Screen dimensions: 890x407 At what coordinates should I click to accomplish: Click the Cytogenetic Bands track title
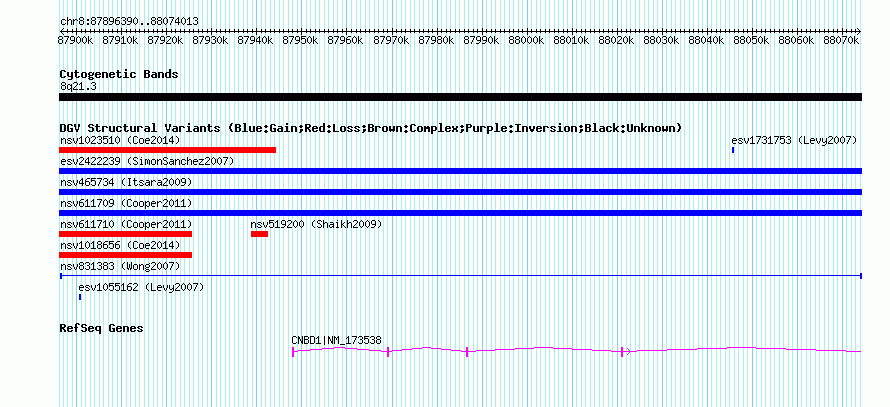[x=119, y=74]
